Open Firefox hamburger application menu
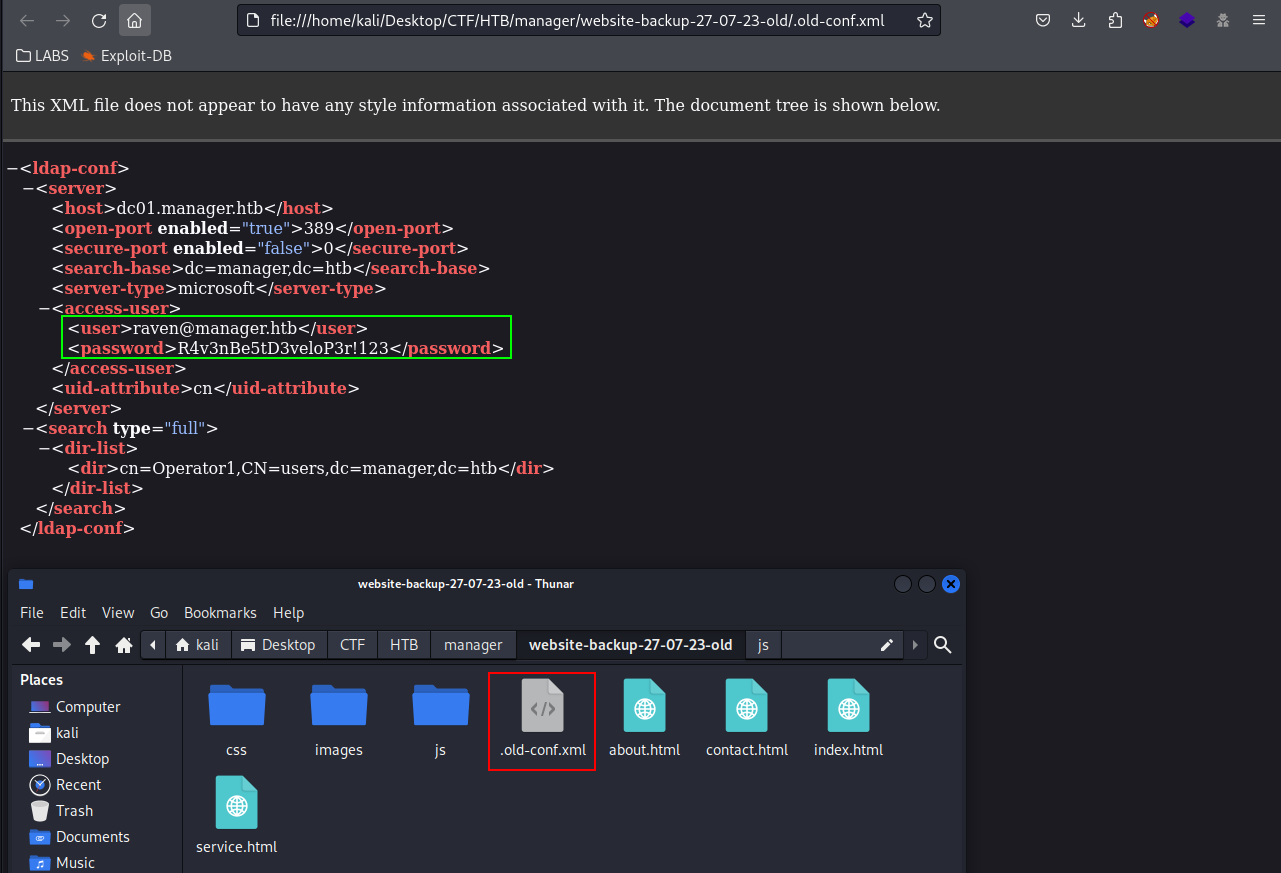Screen dimensions: 1281x873 (x=1259, y=20)
